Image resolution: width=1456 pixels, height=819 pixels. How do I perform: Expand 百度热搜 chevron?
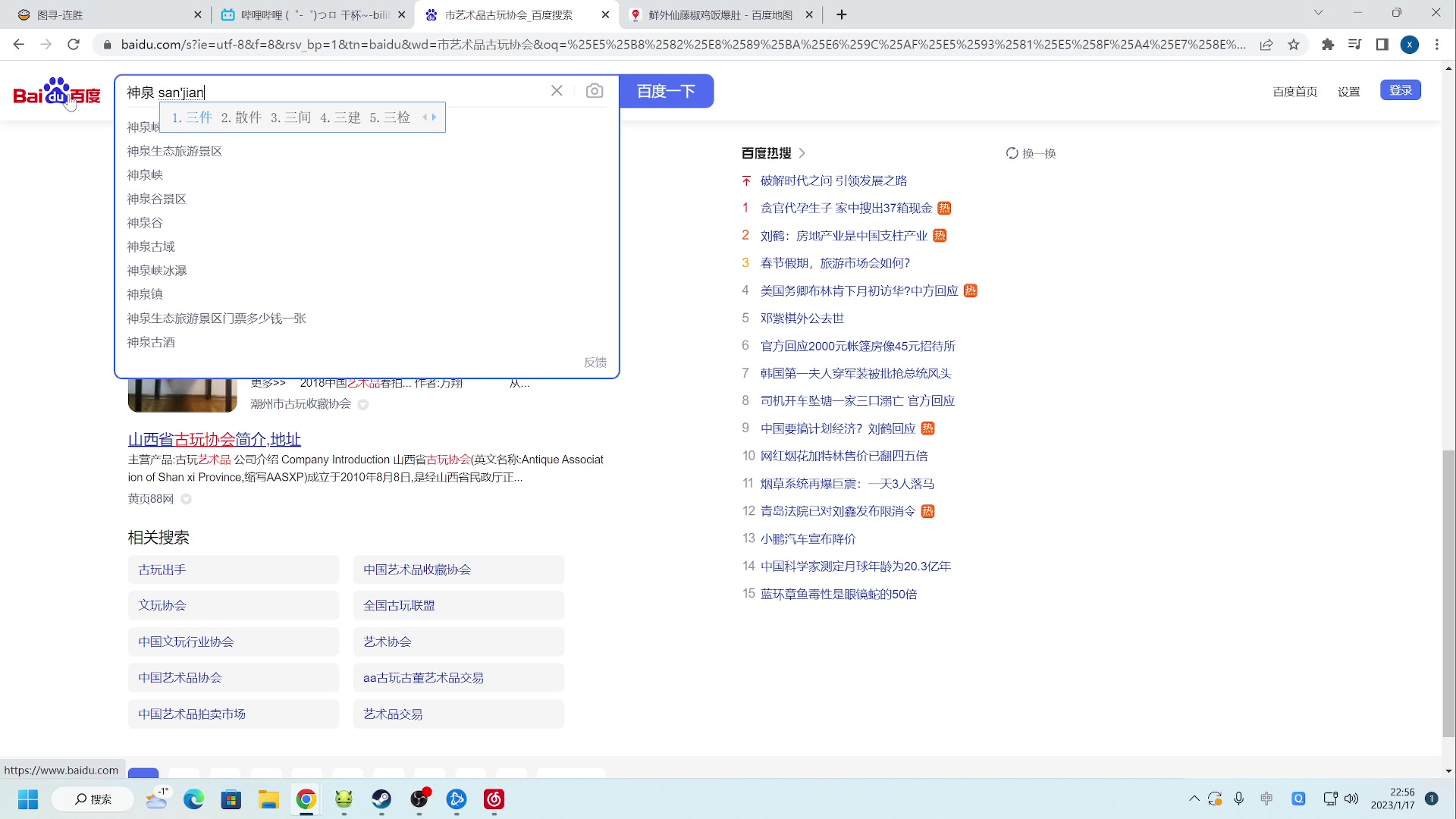(x=802, y=153)
